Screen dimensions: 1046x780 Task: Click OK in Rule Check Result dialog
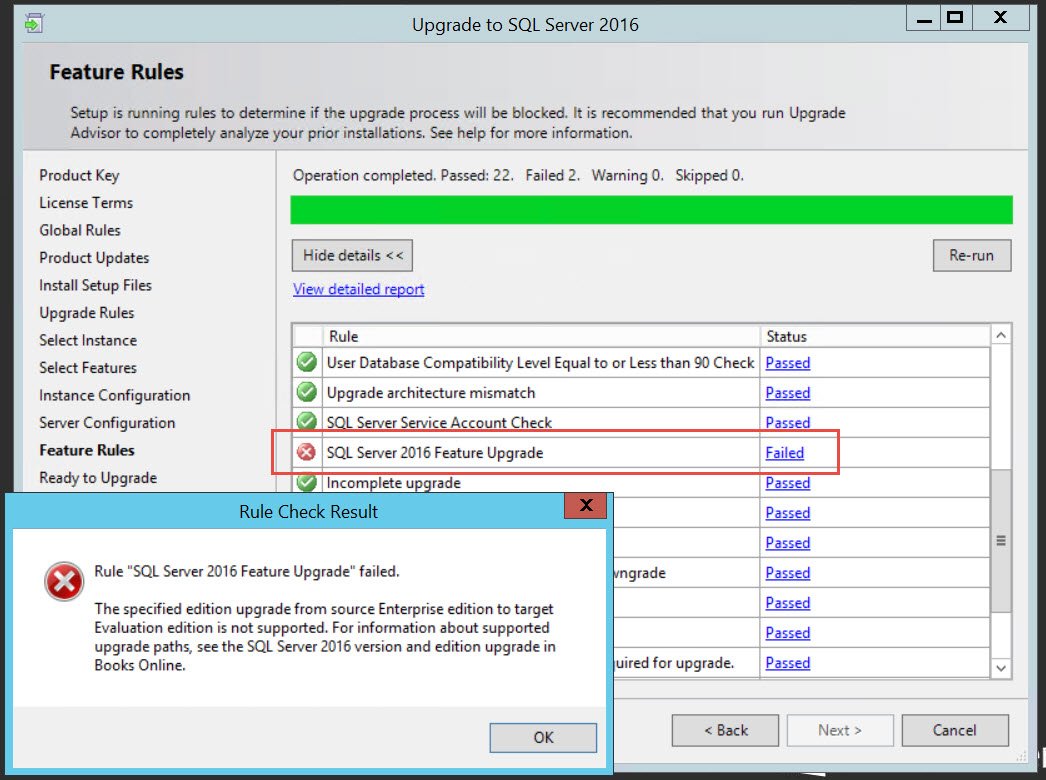point(543,737)
